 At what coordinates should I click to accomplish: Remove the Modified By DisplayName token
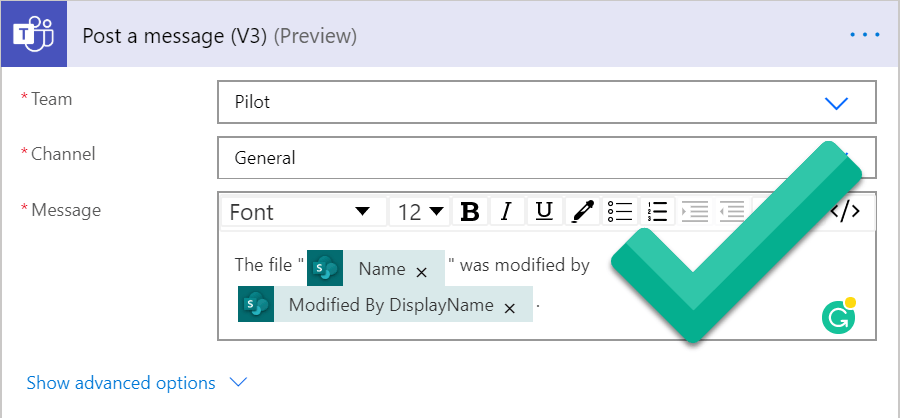(x=510, y=308)
